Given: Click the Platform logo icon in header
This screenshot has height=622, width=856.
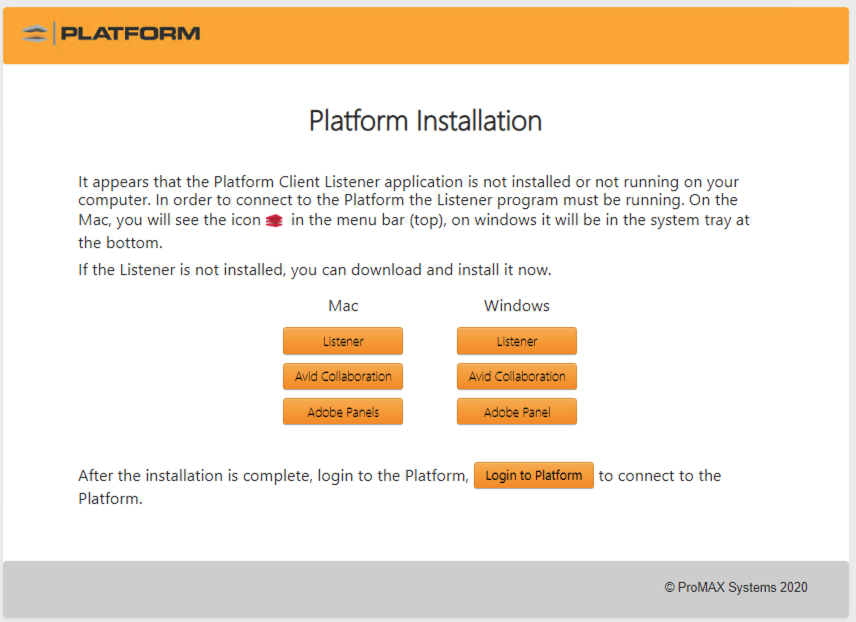Looking at the screenshot, I should (x=34, y=34).
